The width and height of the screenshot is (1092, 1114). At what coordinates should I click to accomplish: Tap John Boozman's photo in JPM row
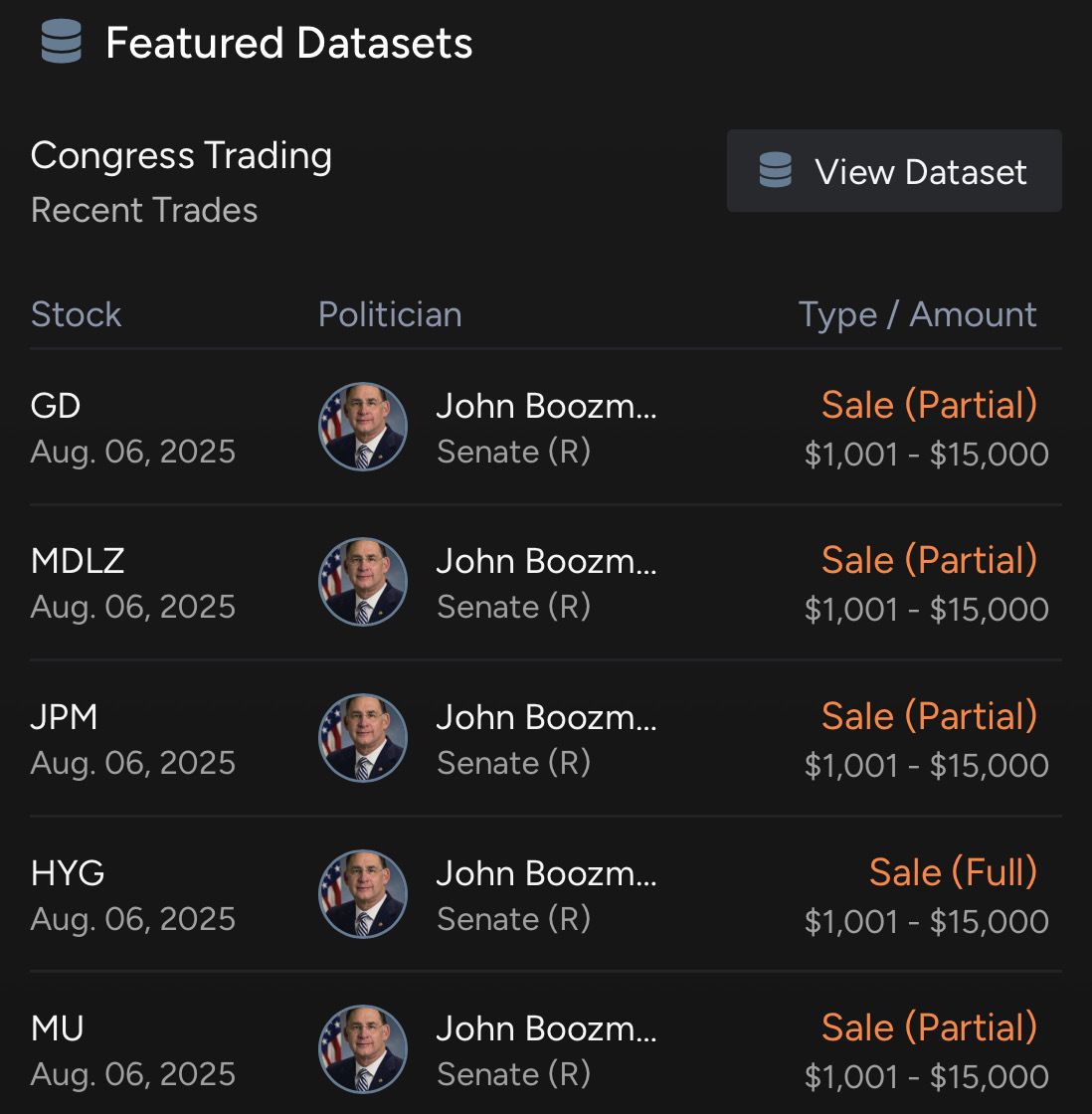click(x=363, y=737)
